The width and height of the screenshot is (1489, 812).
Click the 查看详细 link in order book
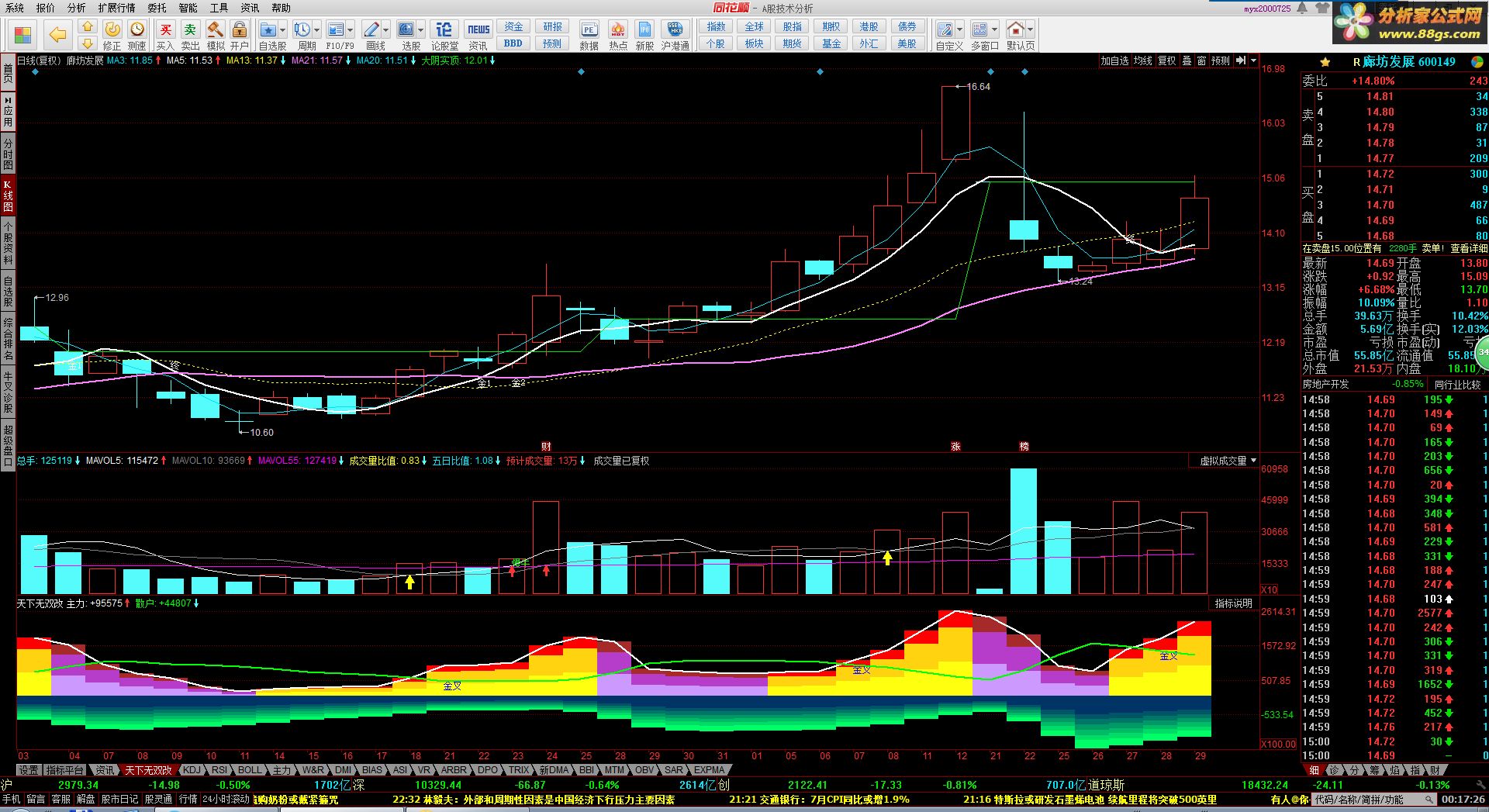(x=1469, y=248)
